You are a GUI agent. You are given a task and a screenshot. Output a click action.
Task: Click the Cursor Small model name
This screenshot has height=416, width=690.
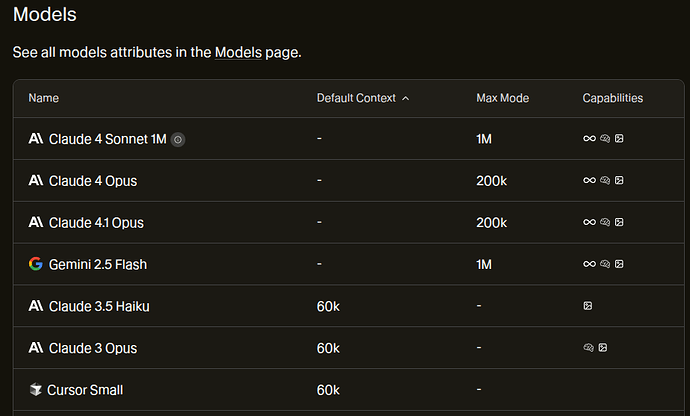click(85, 390)
